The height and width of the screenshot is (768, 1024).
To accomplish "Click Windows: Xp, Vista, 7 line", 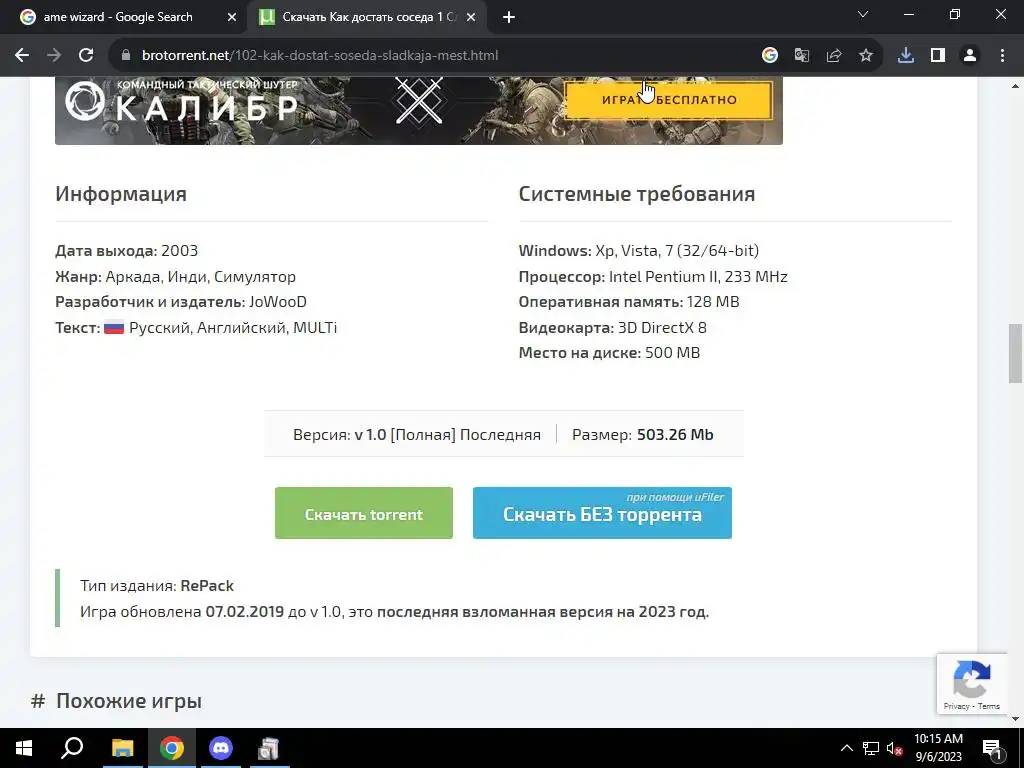I will (x=639, y=251).
